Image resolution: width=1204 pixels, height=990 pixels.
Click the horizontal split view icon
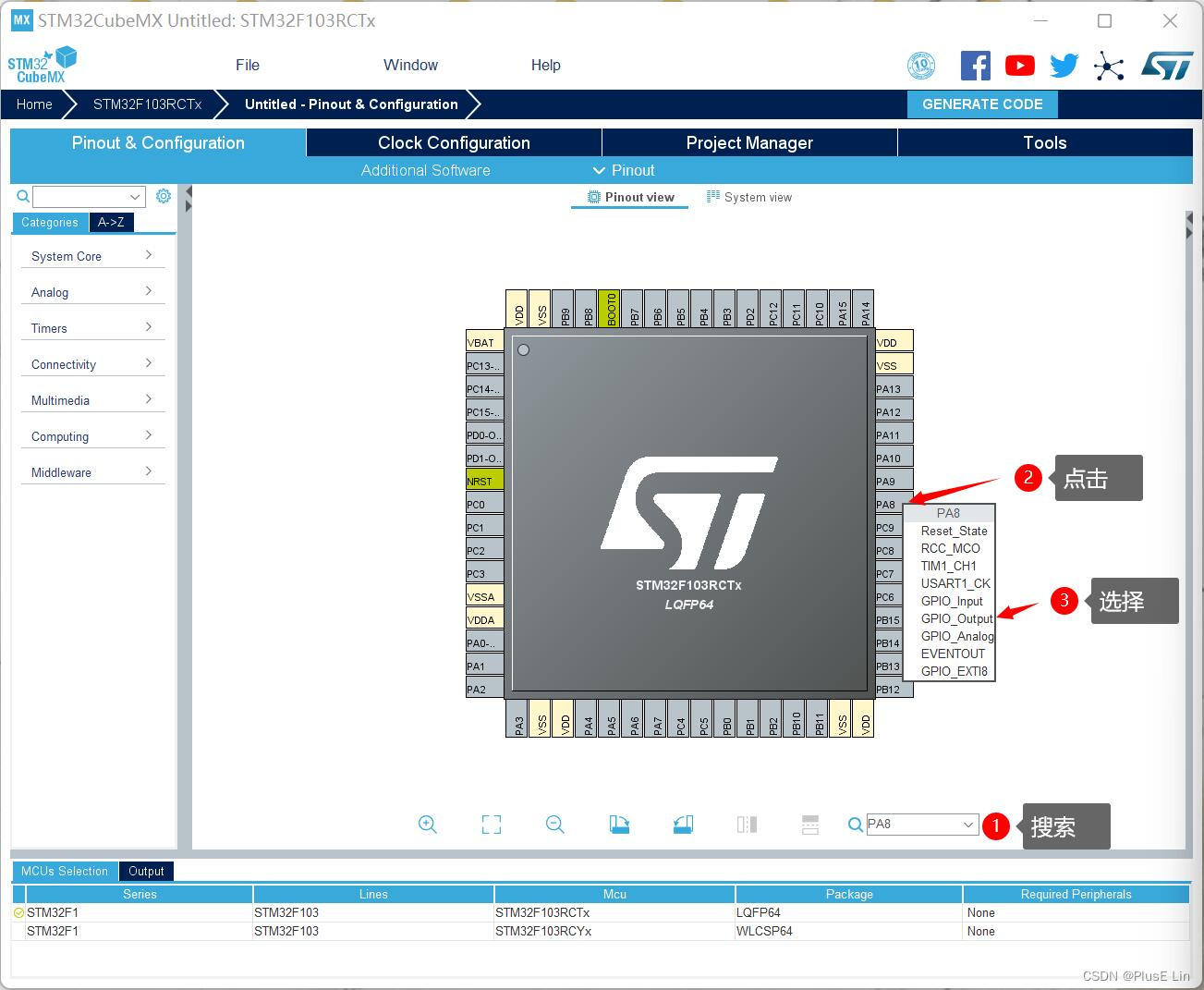pyautogui.click(x=810, y=825)
